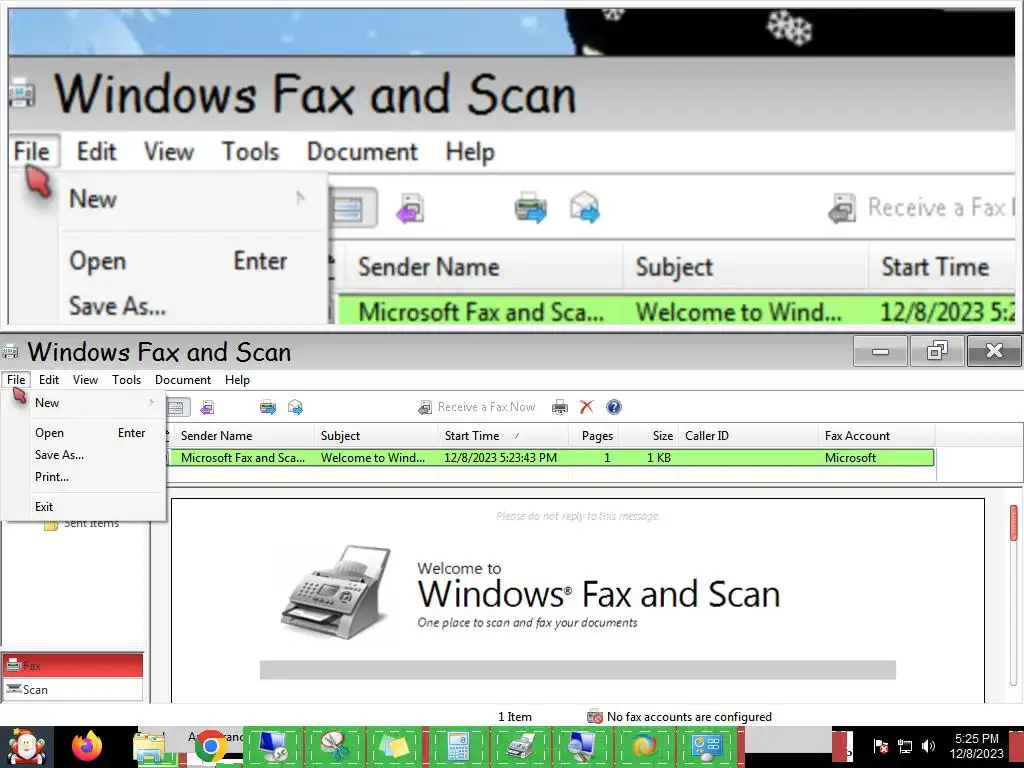This screenshot has width=1024, height=768.
Task: Click the preview pane toggle in the magnified view
Action: pyautogui.click(x=354, y=208)
